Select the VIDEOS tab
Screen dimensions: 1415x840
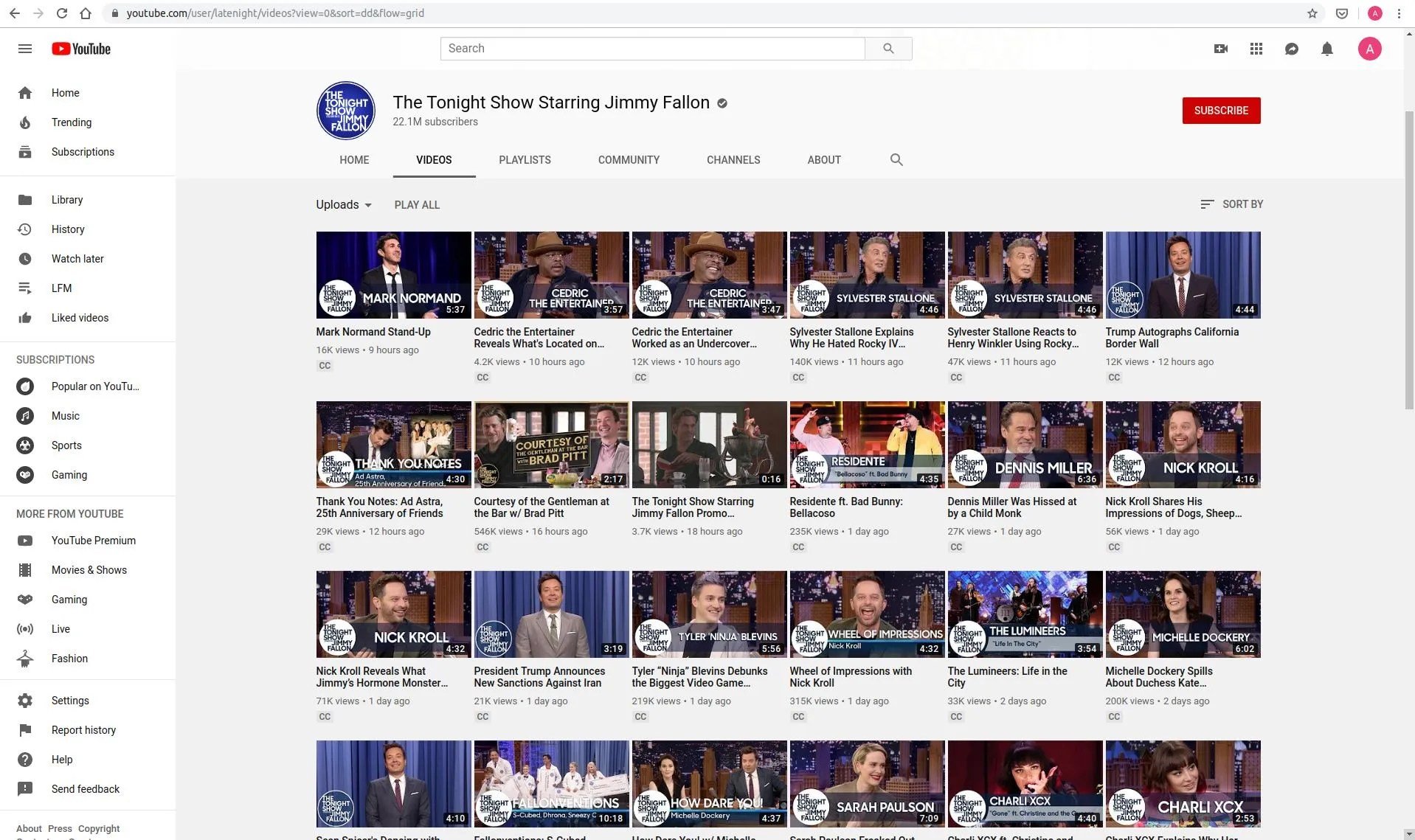[434, 160]
